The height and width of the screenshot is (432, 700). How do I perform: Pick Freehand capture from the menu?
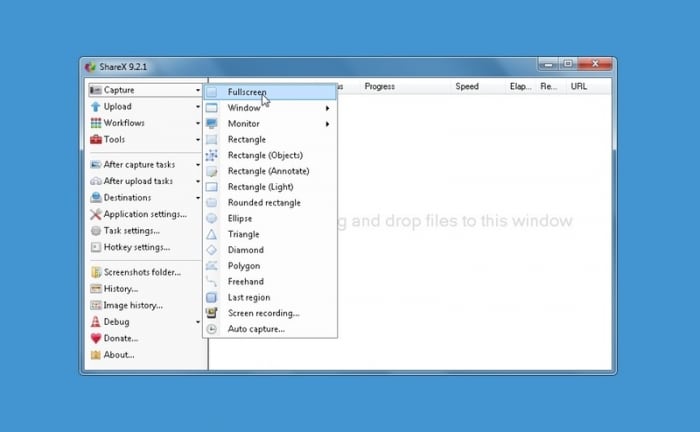247,282
